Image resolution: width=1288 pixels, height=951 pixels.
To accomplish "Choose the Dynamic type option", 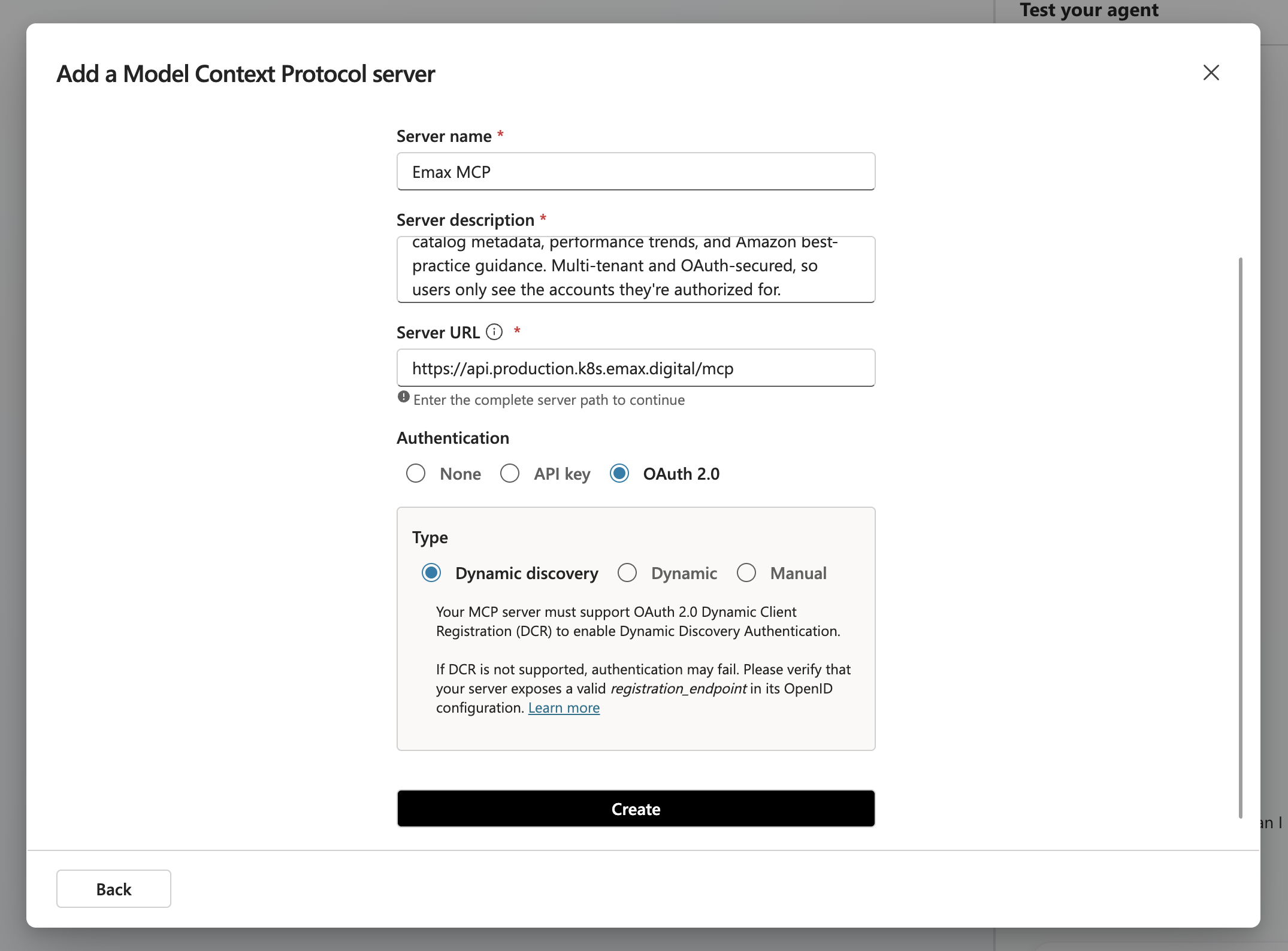I will click(x=627, y=573).
